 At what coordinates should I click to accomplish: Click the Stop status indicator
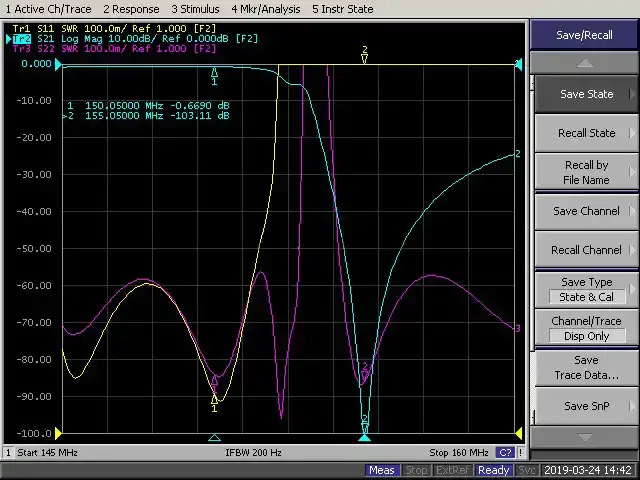click(416, 470)
